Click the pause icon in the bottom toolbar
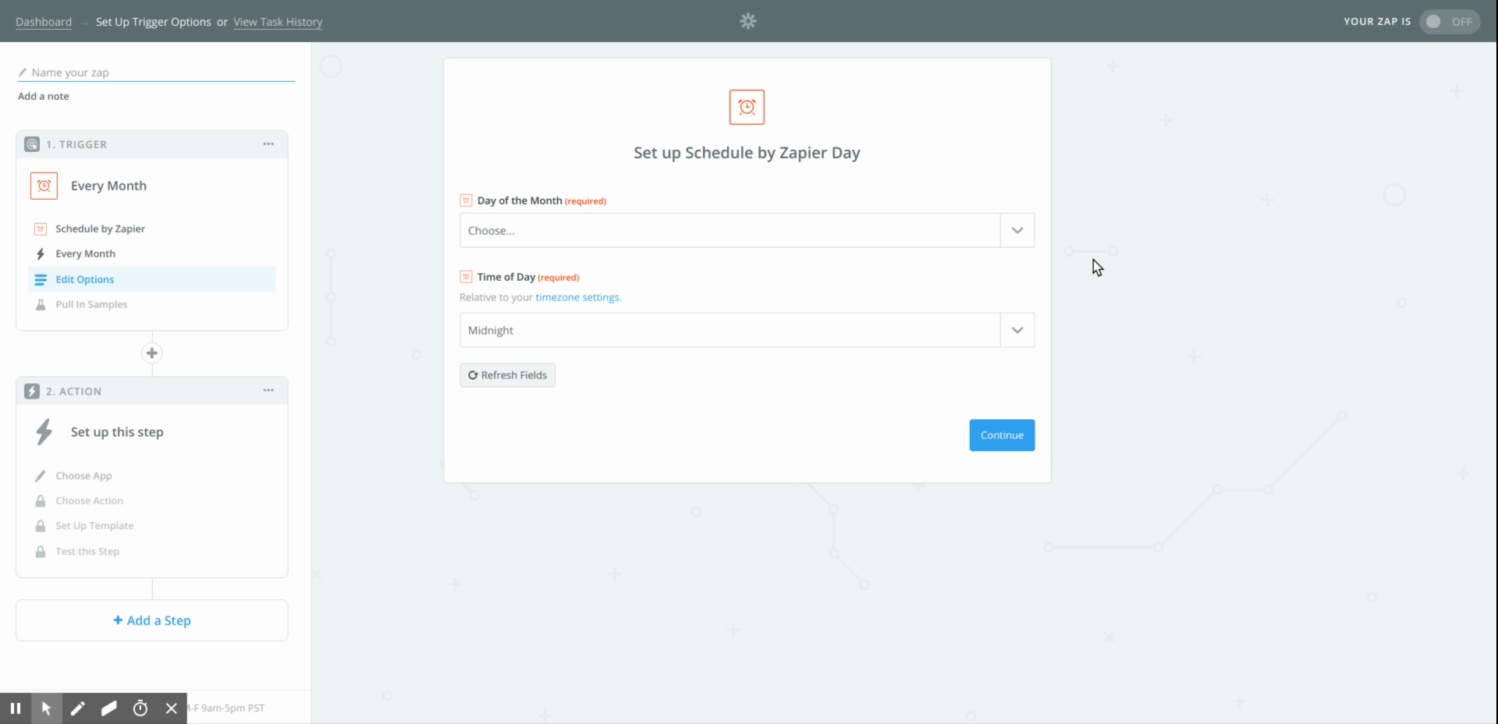 coord(14,707)
